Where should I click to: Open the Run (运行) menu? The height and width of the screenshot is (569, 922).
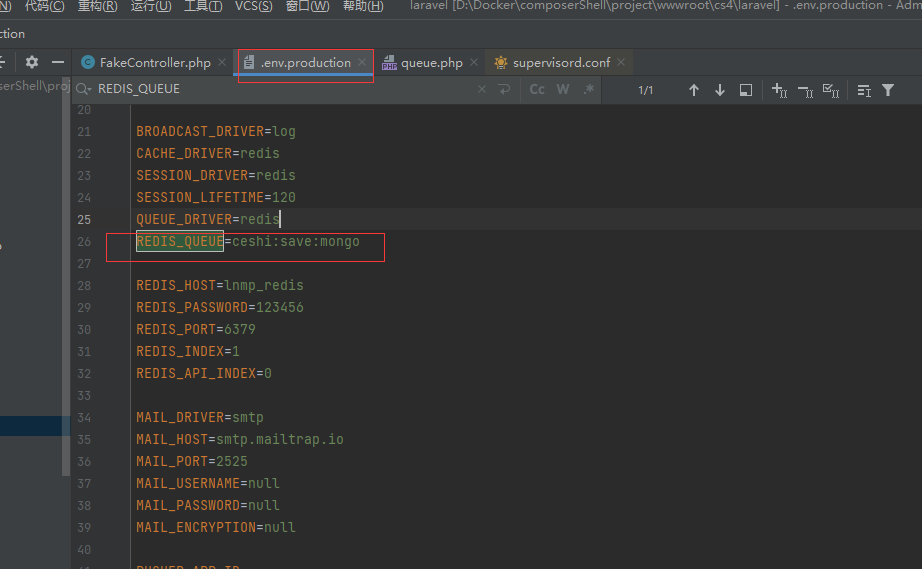point(151,6)
